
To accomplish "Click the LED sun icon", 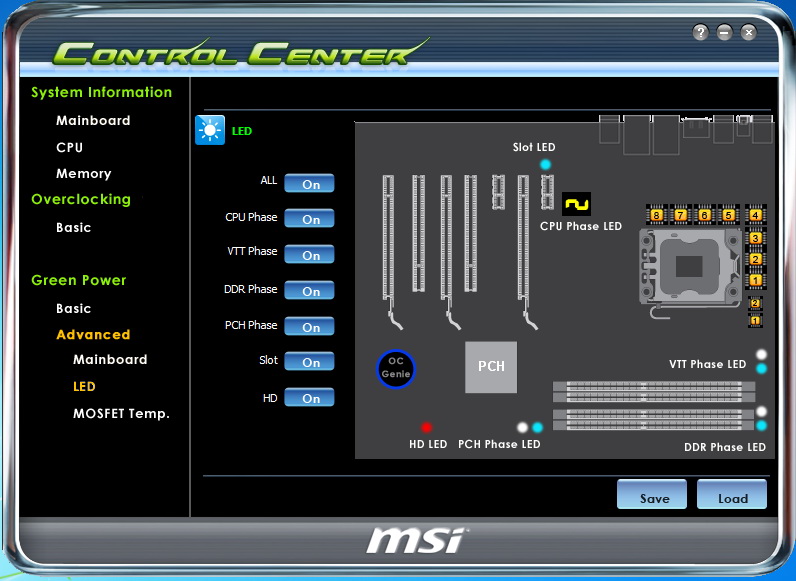I will pyautogui.click(x=210, y=130).
